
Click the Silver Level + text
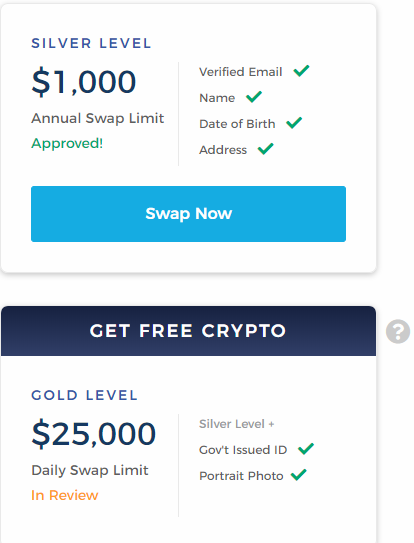(237, 424)
